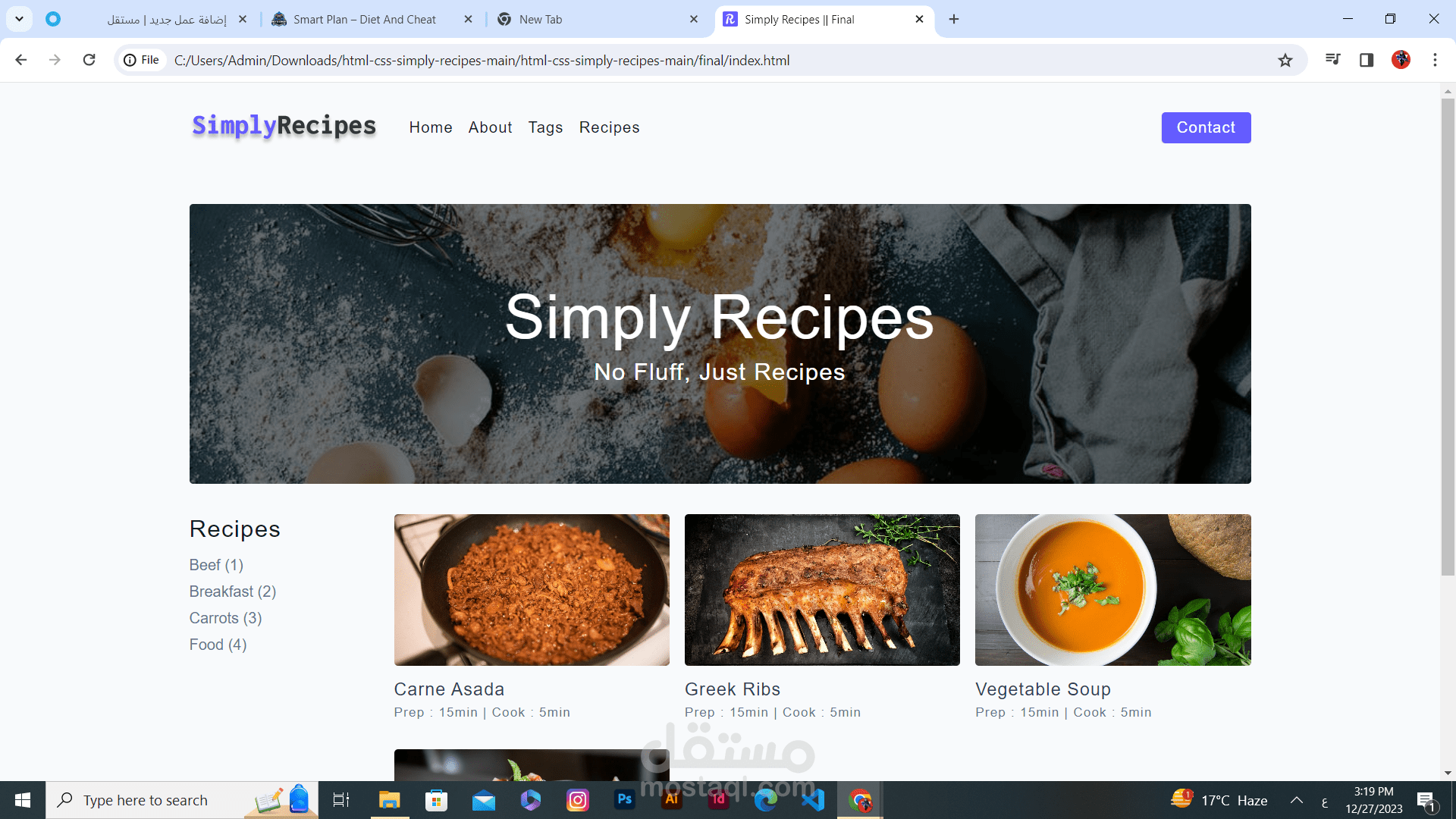This screenshot has height=819, width=1456.
Task: Click the split screen browser icon
Action: click(1366, 60)
